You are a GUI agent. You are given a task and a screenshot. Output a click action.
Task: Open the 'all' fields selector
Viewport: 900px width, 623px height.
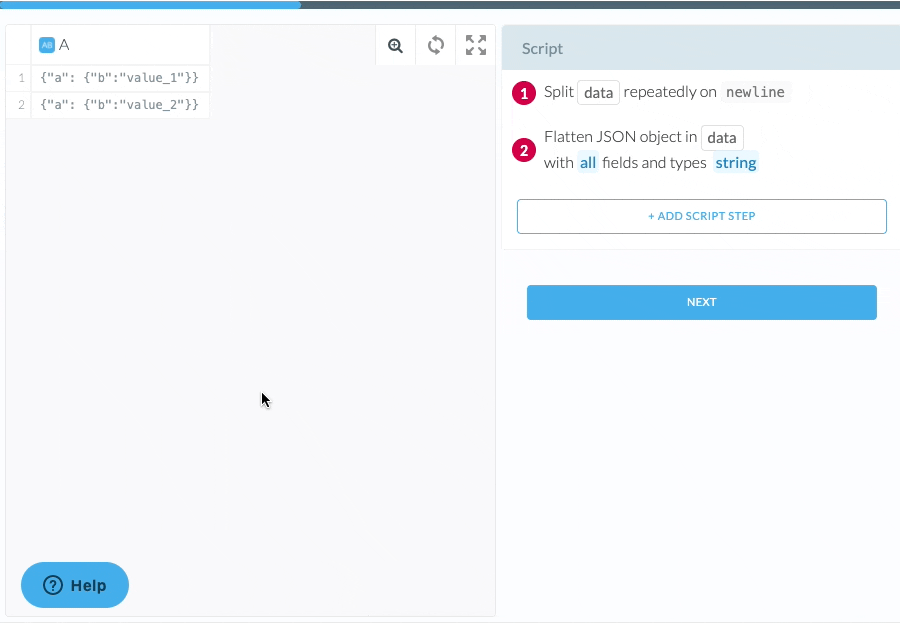click(x=587, y=163)
